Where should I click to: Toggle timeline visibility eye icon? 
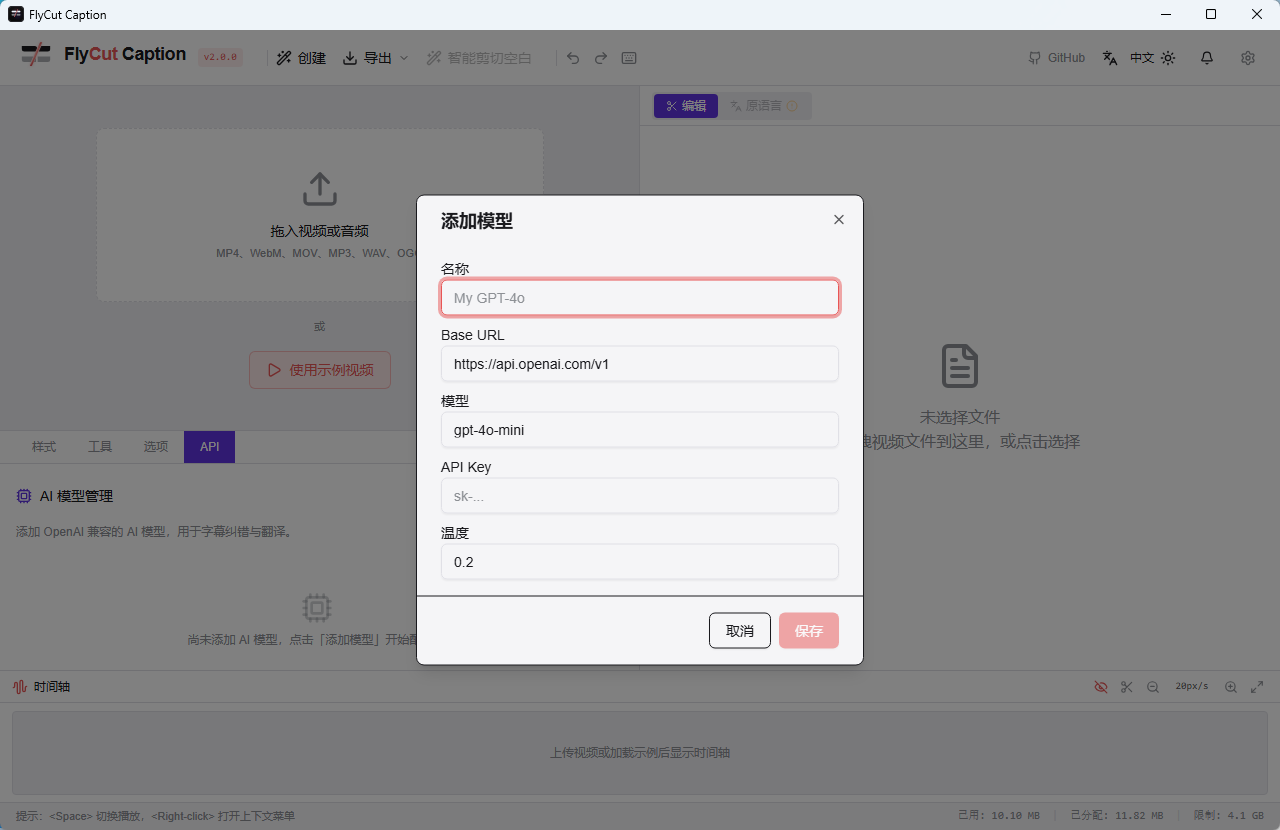1101,687
